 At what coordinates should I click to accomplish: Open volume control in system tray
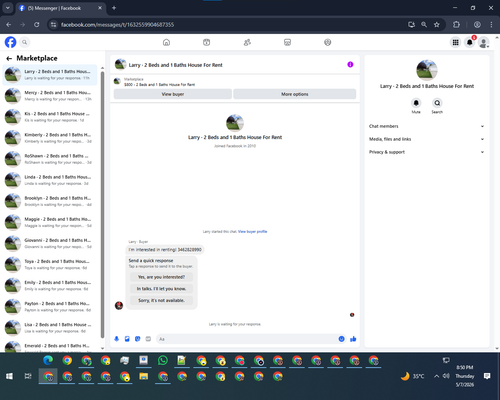point(446,376)
